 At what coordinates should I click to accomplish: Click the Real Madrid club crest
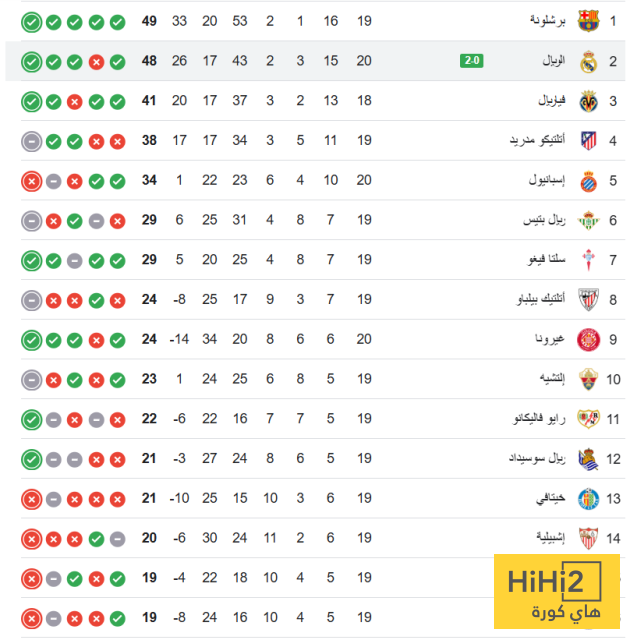pyautogui.click(x=589, y=61)
